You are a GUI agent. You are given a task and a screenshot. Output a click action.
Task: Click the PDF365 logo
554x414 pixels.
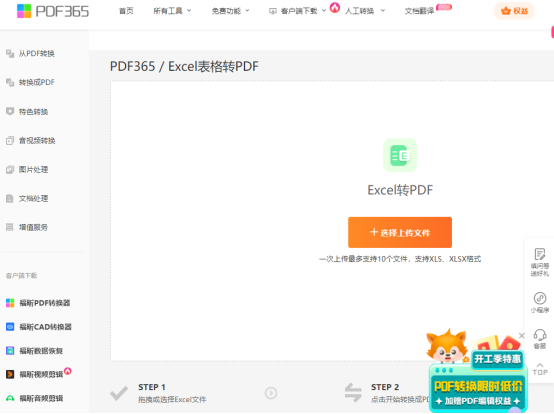click(x=53, y=11)
